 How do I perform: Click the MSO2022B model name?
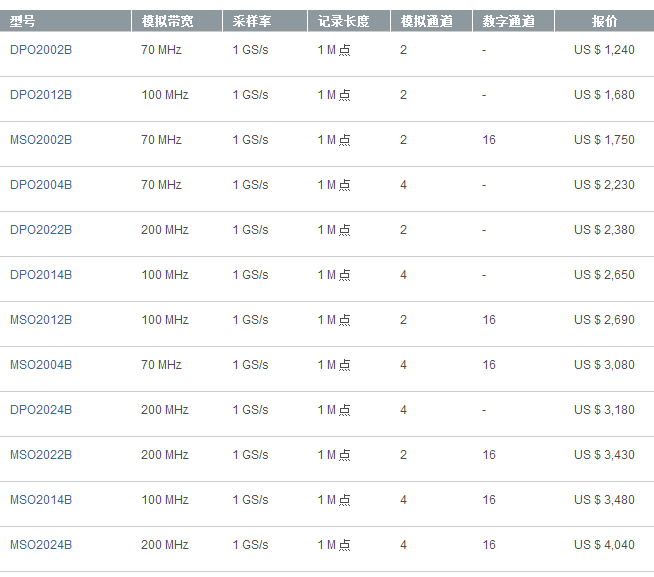pos(41,455)
